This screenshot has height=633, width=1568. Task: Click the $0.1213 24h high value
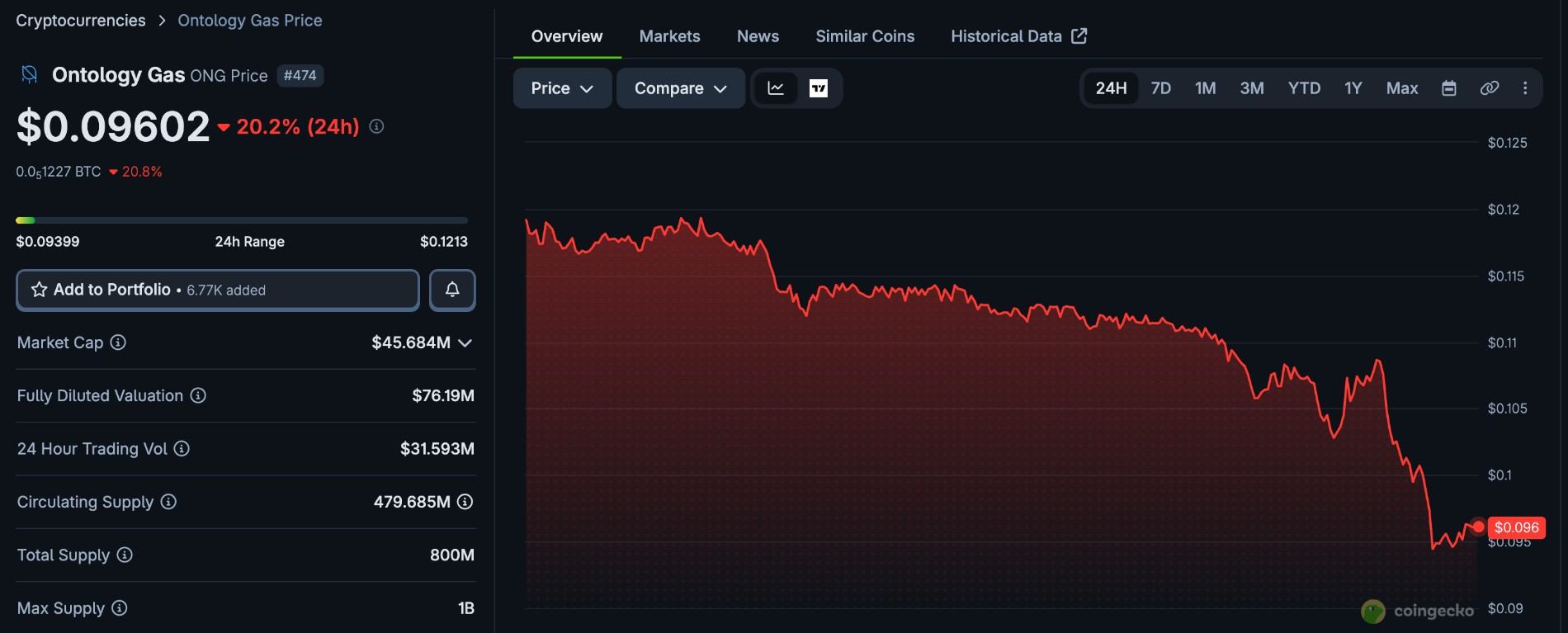pyautogui.click(x=444, y=242)
